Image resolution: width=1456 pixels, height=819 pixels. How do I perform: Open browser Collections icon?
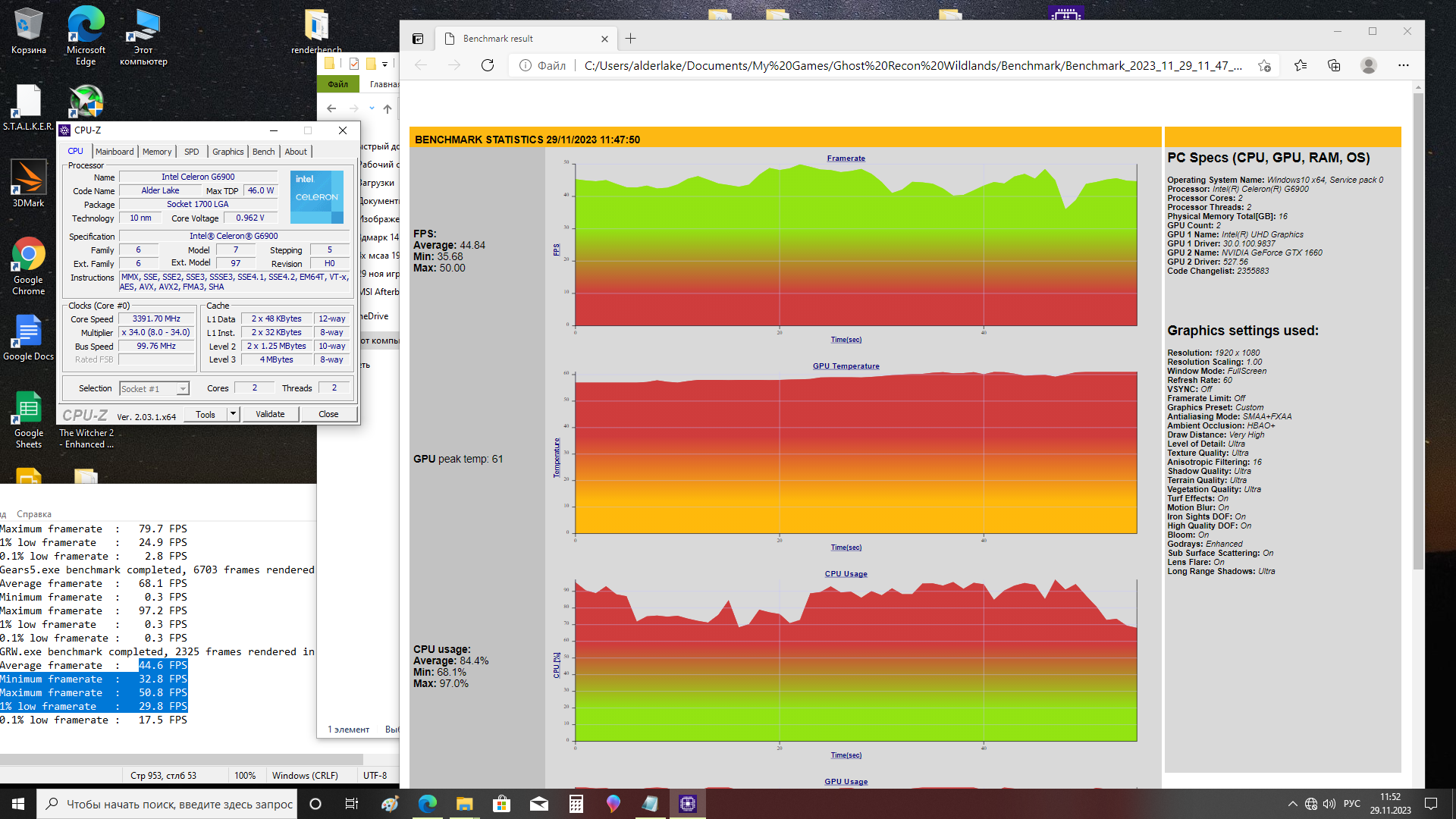click(x=1334, y=66)
